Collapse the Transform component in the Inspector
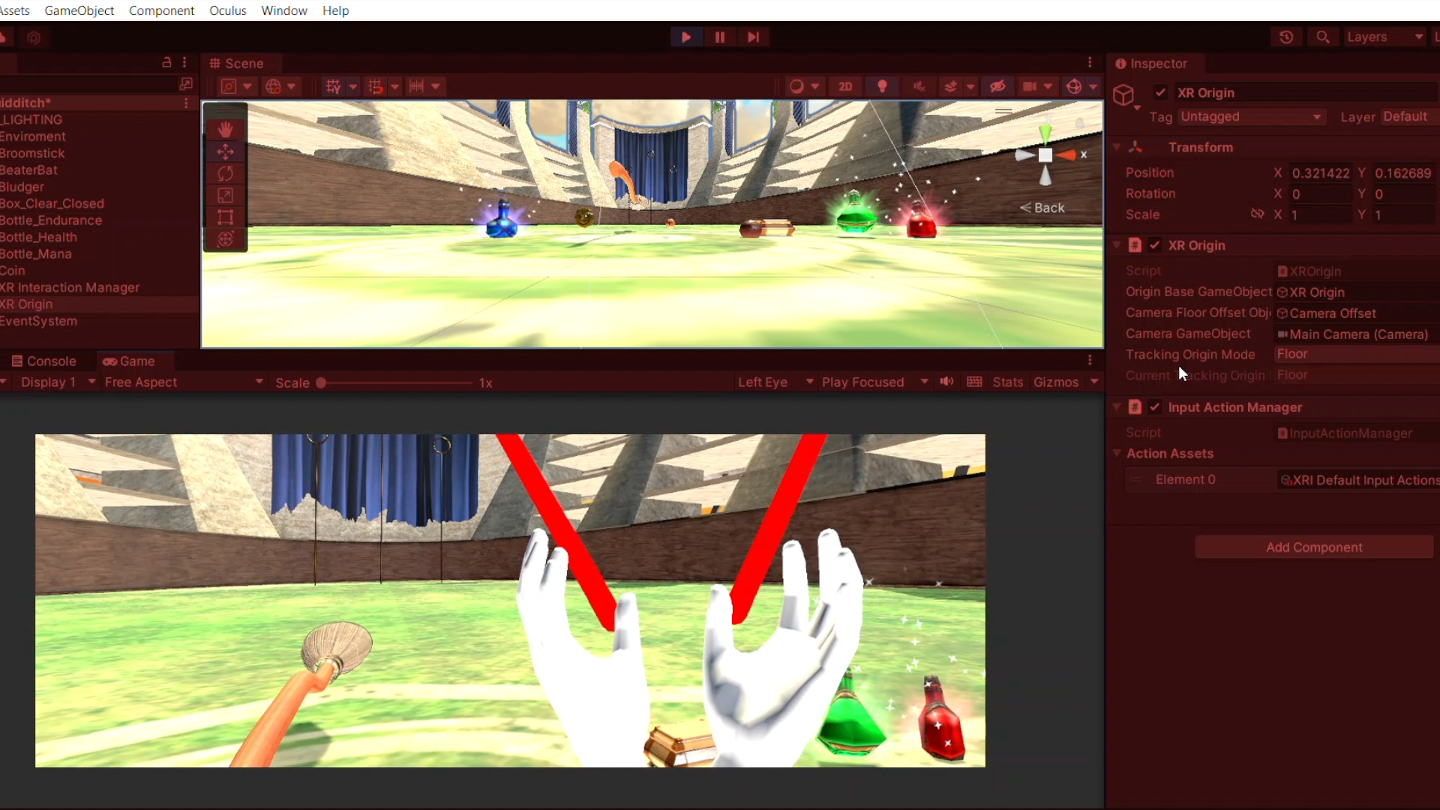 pyautogui.click(x=1117, y=147)
